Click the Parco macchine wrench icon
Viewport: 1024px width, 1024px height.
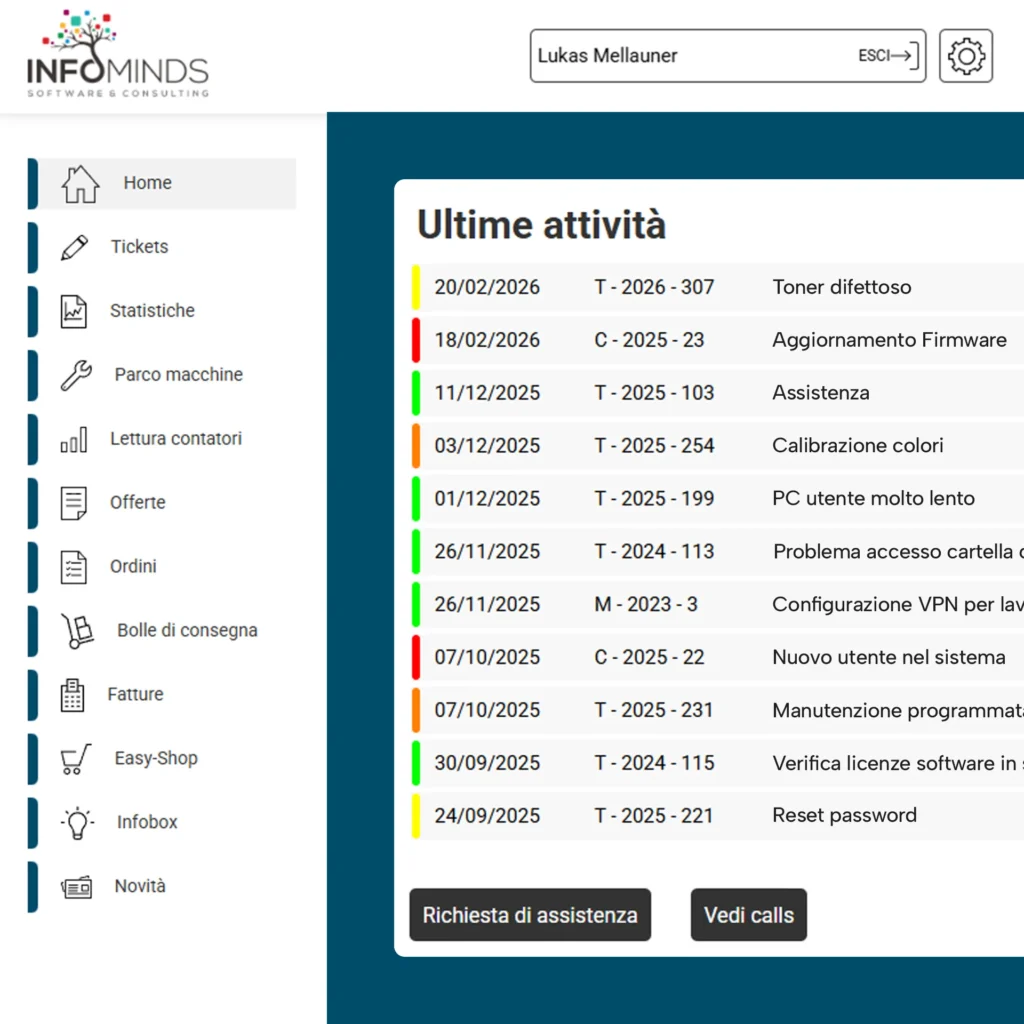click(x=74, y=375)
